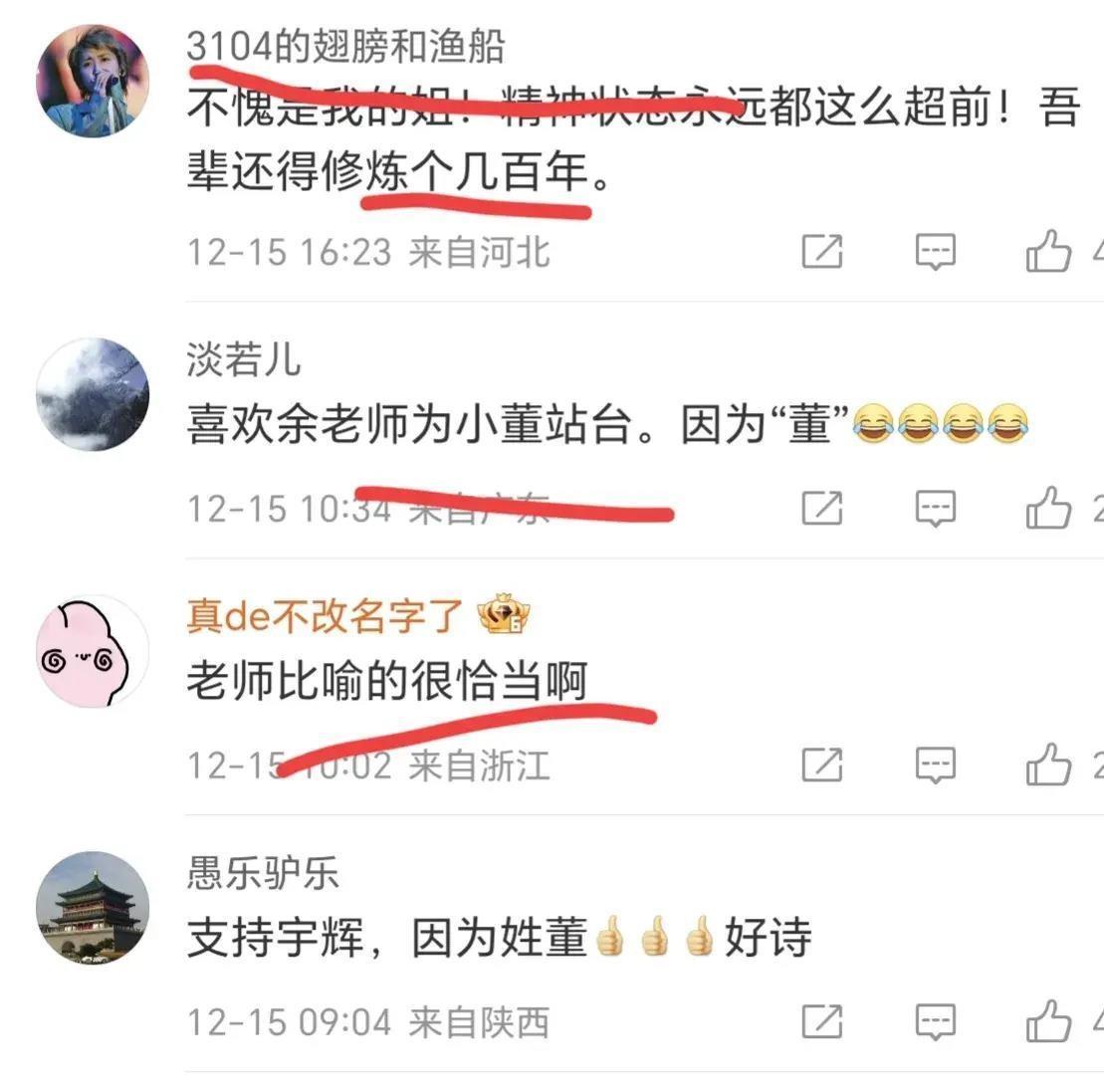Image resolution: width=1104 pixels, height=1092 pixels.
Task: Open 淡若儿's misty mountain avatar
Action: pyautogui.click(x=93, y=394)
